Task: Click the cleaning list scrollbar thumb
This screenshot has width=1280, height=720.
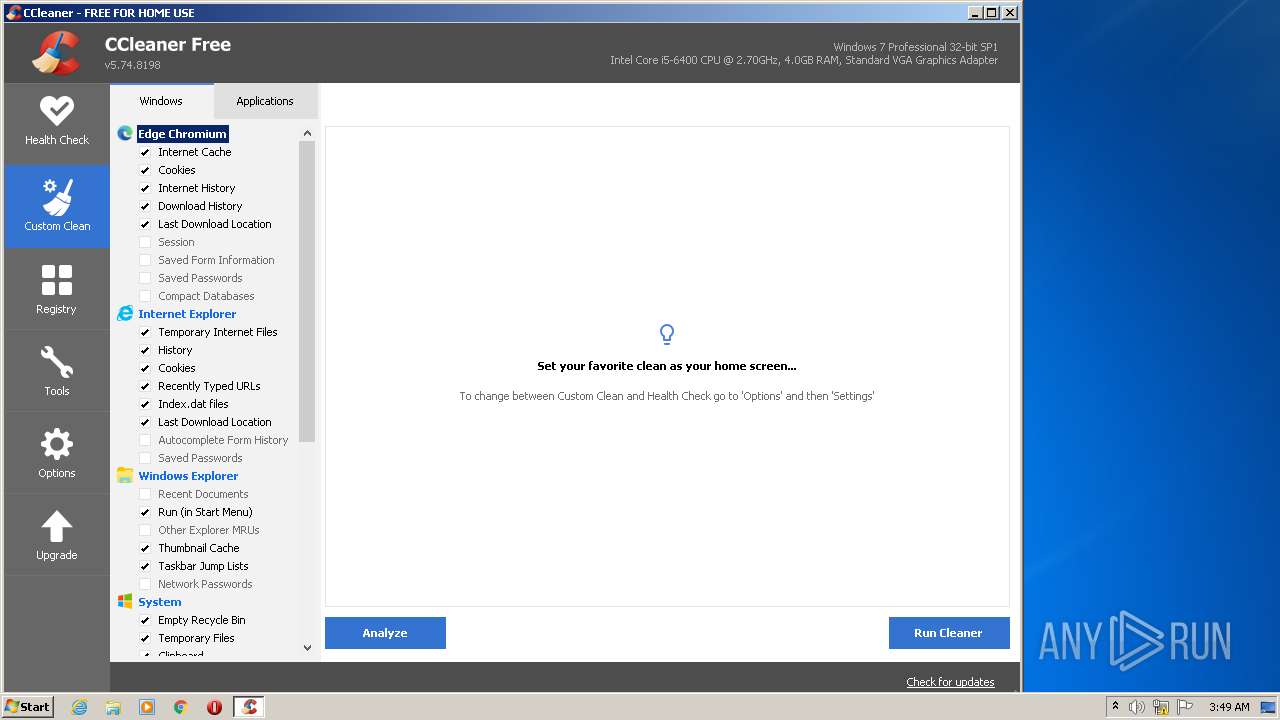Action: pos(307,291)
